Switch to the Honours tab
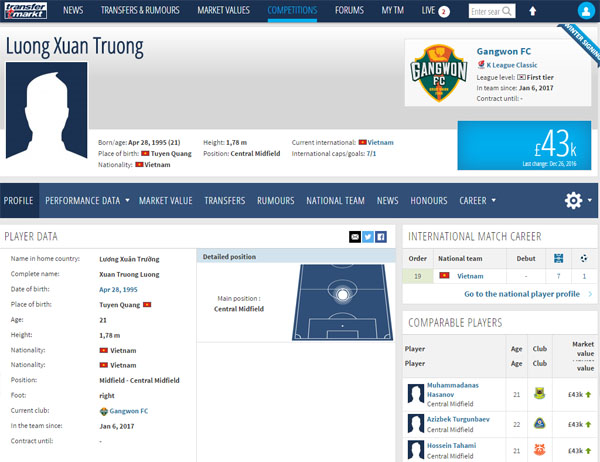600x462 pixels. pyautogui.click(x=429, y=201)
